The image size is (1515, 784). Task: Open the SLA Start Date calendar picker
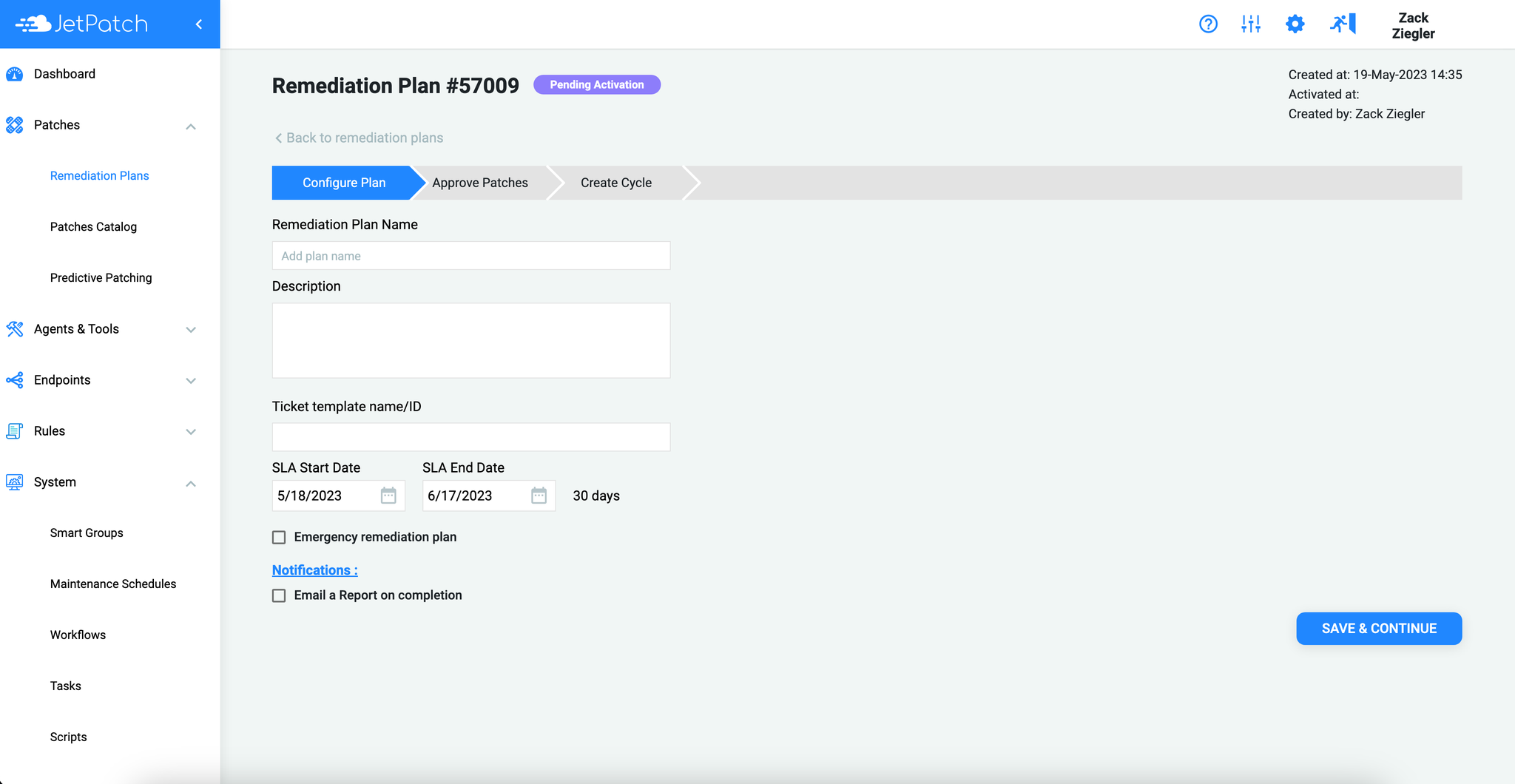pos(389,496)
